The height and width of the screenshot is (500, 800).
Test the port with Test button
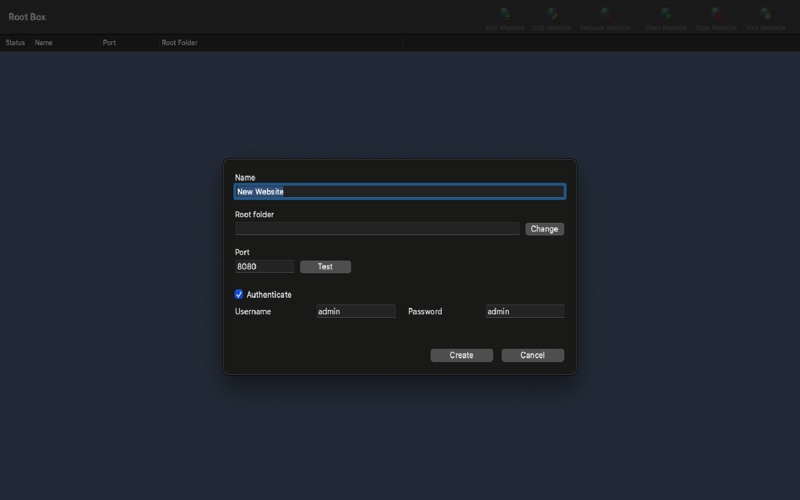325,267
